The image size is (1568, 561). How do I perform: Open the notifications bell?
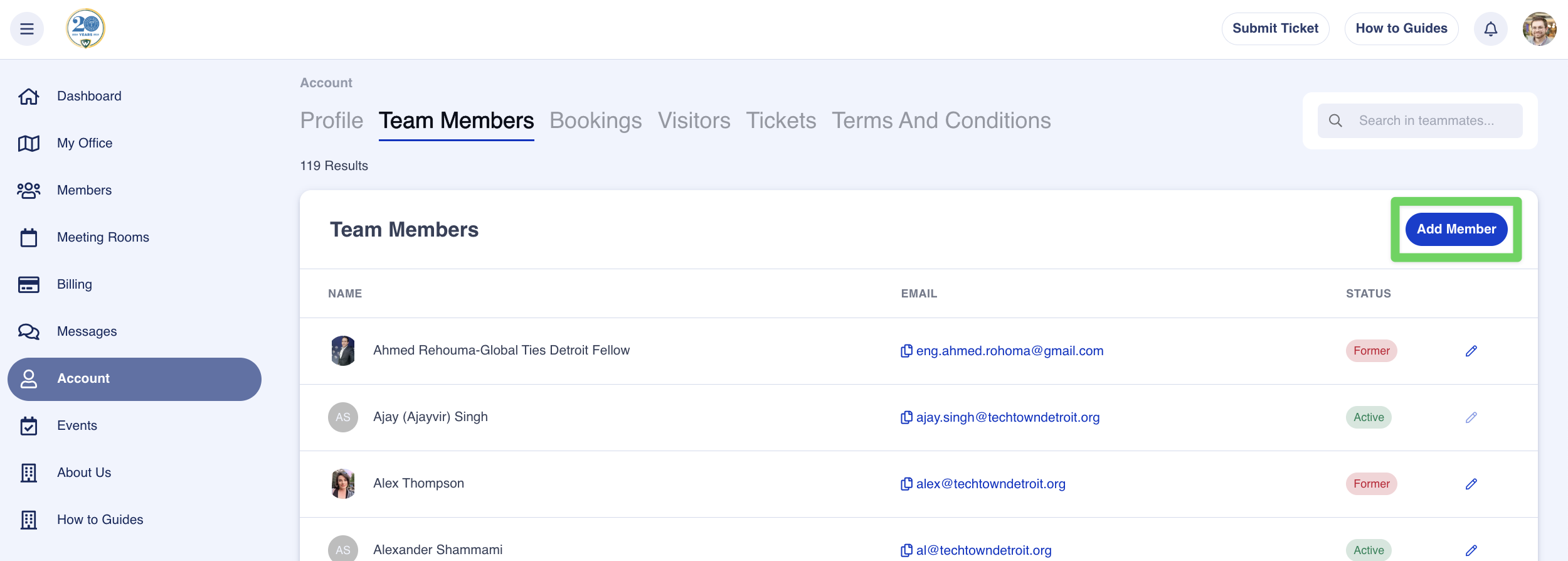click(x=1490, y=29)
